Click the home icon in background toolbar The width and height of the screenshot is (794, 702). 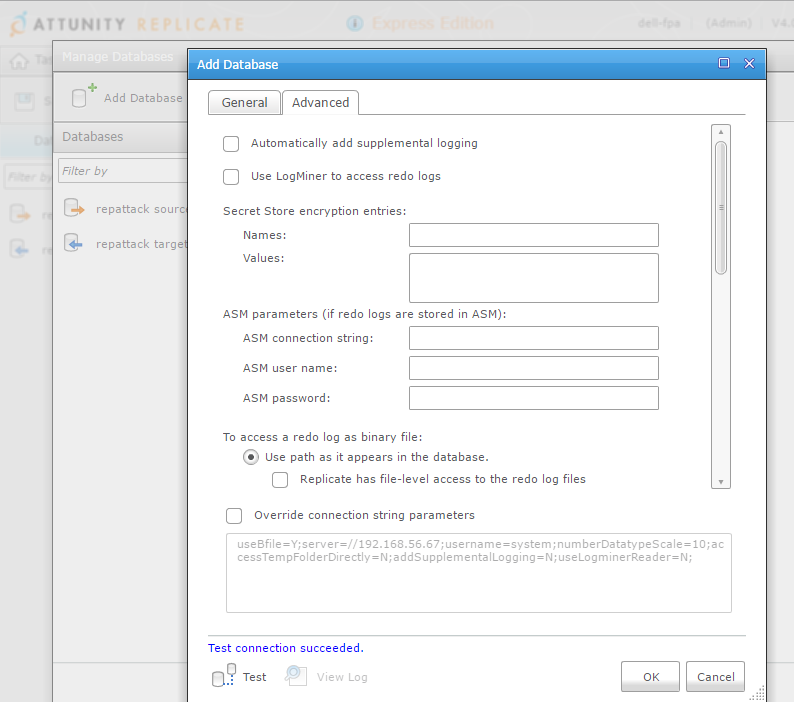19,61
